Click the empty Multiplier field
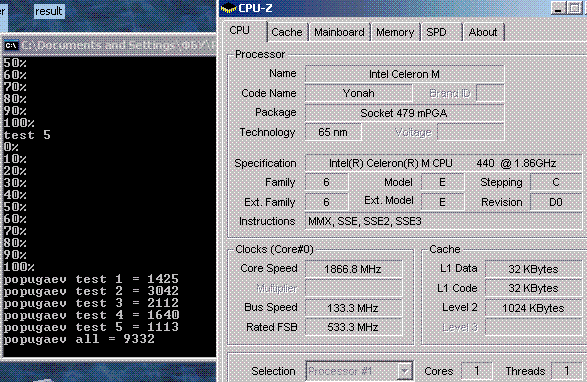The width and height of the screenshot is (587, 382). (x=353, y=288)
